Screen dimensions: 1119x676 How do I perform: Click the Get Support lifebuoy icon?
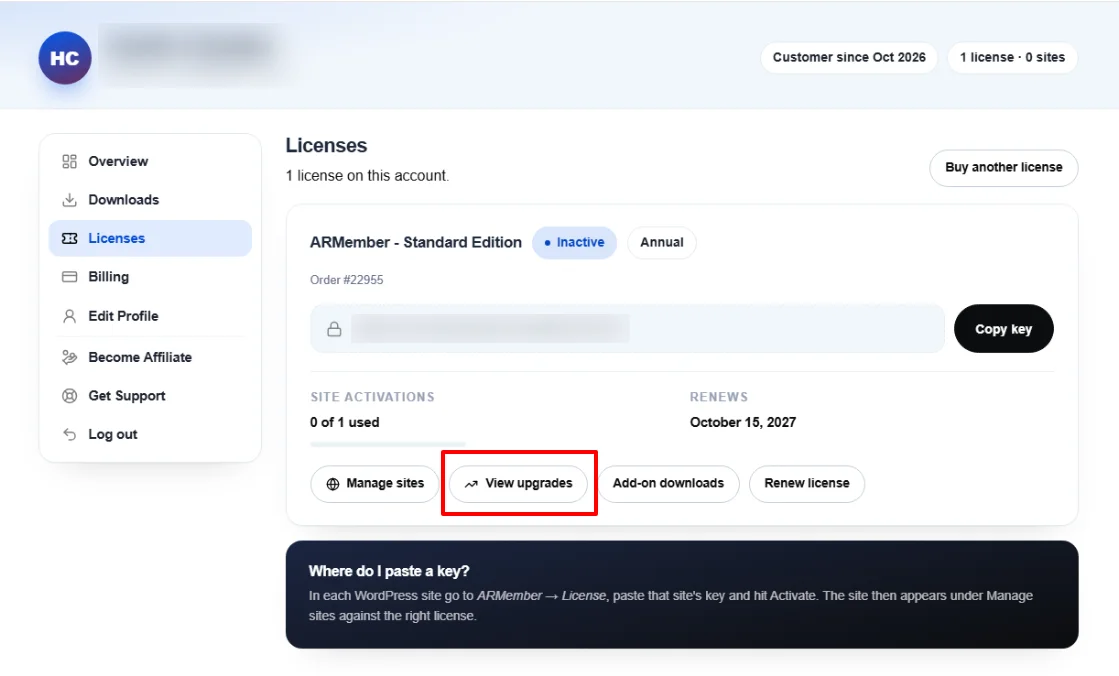(x=69, y=395)
